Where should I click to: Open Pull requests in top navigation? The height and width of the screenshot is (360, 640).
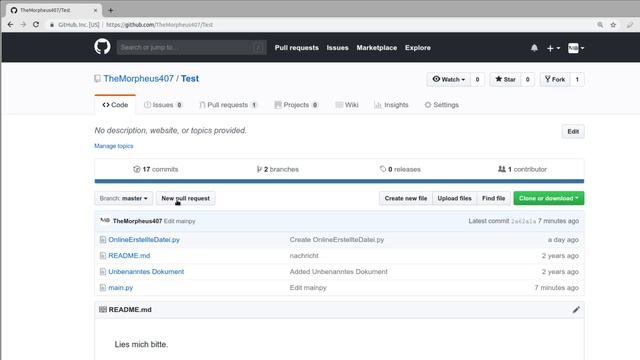(297, 48)
